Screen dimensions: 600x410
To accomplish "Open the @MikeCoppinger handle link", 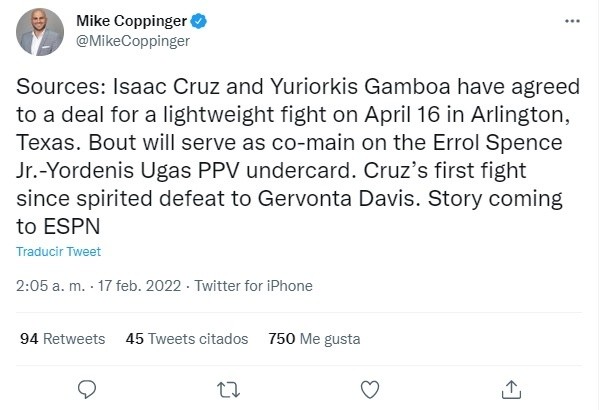I will (126, 41).
